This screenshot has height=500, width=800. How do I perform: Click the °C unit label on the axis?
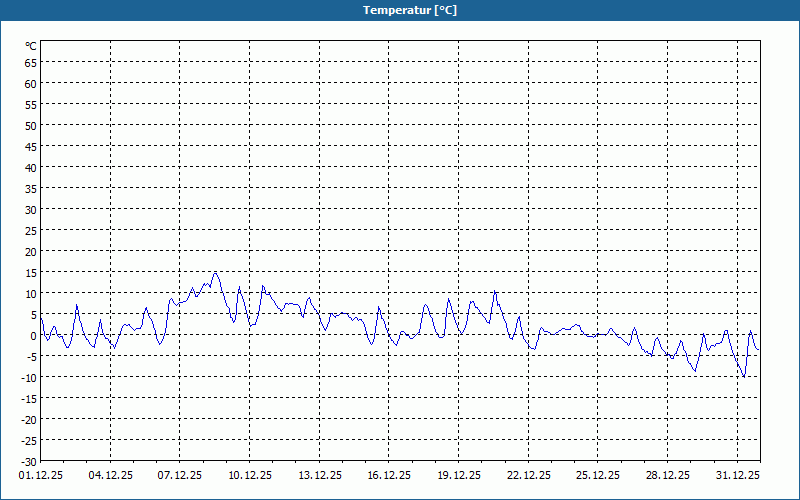pyautogui.click(x=31, y=46)
